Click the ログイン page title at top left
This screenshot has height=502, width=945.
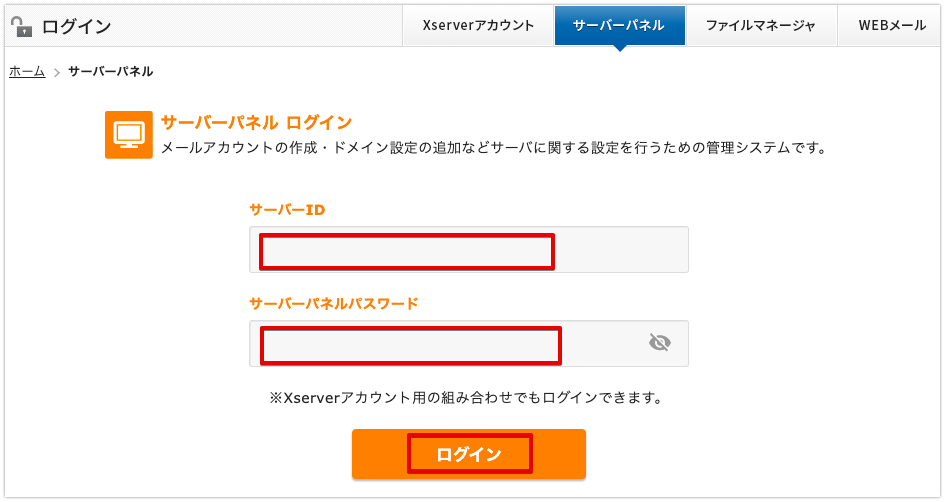point(77,27)
